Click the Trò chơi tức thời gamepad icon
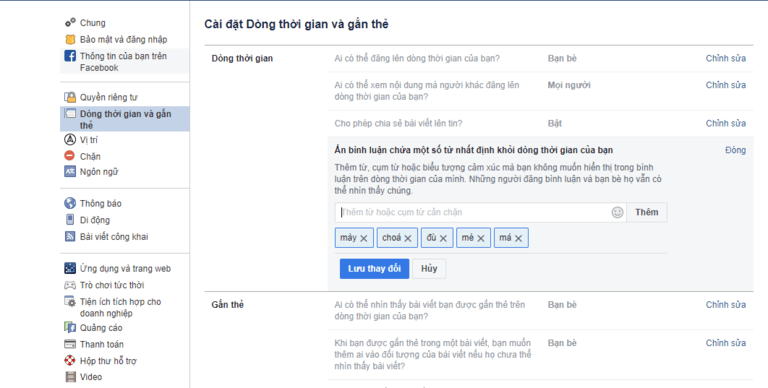 70,285
